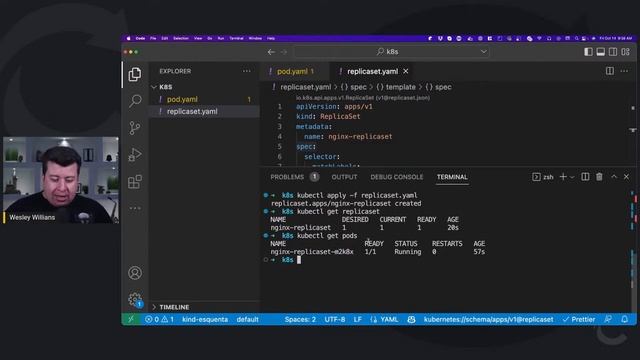Launch a new terminal with plus icon
640x360 pixels.
(563, 177)
